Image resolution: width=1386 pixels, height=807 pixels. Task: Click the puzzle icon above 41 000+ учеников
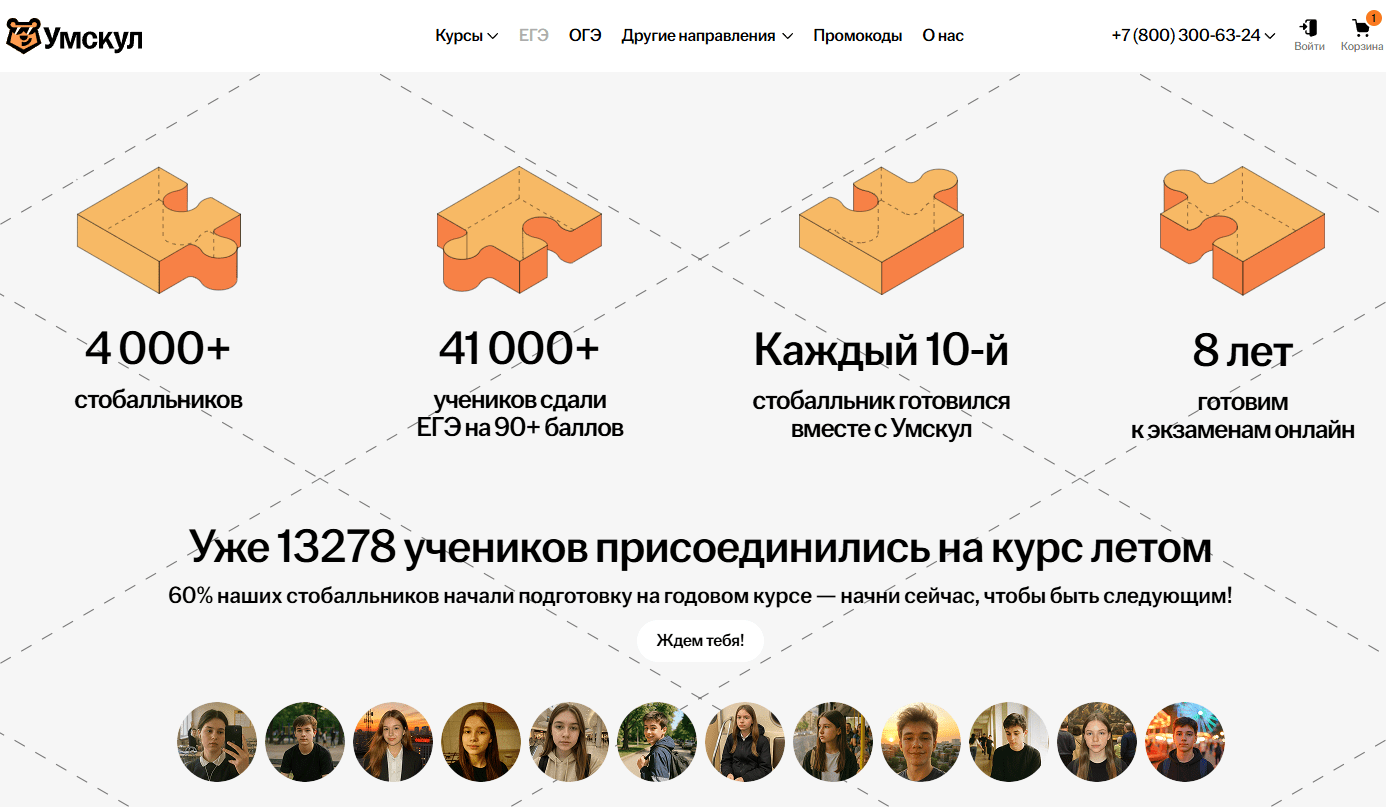pyautogui.click(x=518, y=228)
